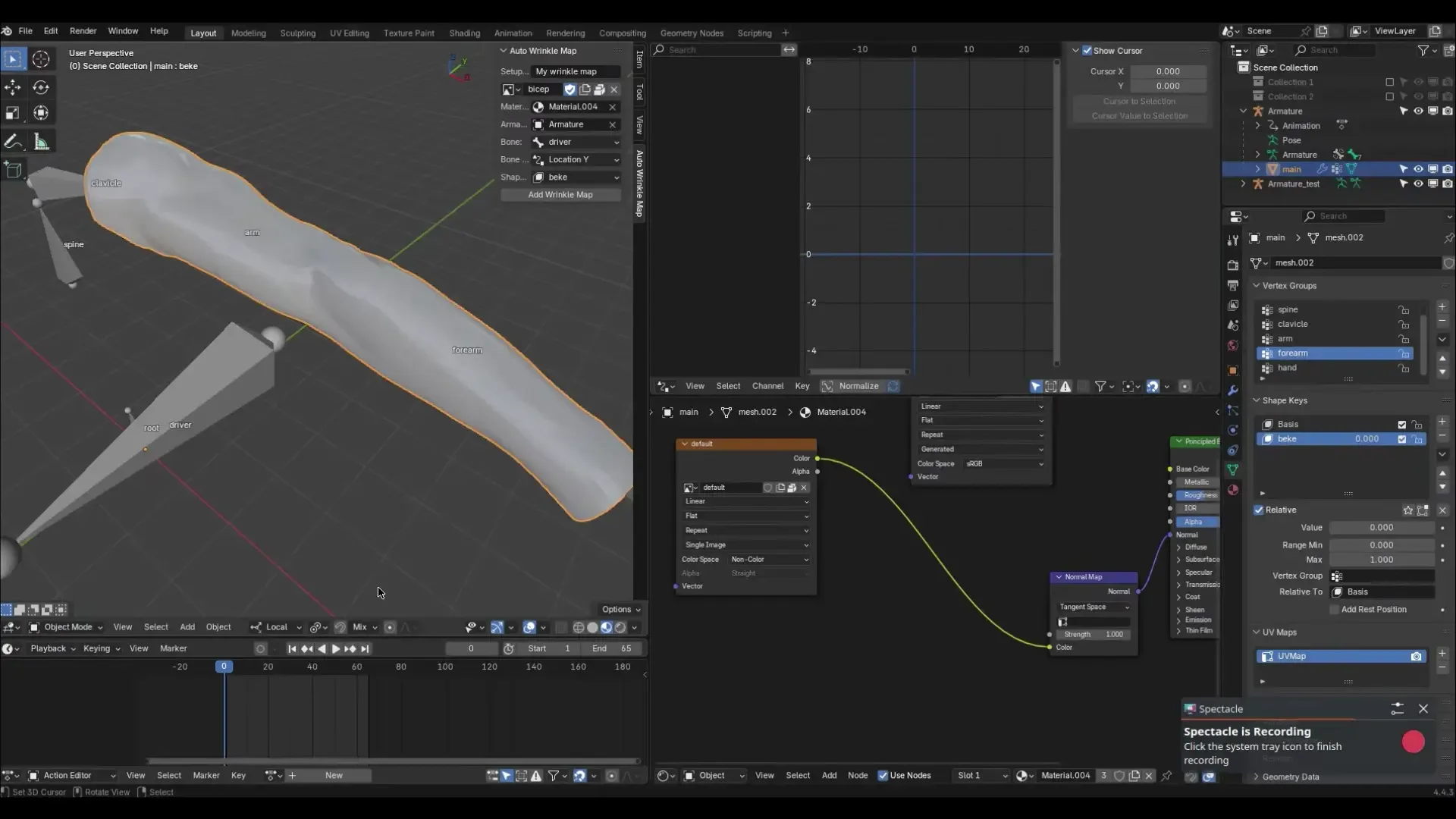
Task: Open the Slot 1 material slot dropdown
Action: (x=981, y=776)
